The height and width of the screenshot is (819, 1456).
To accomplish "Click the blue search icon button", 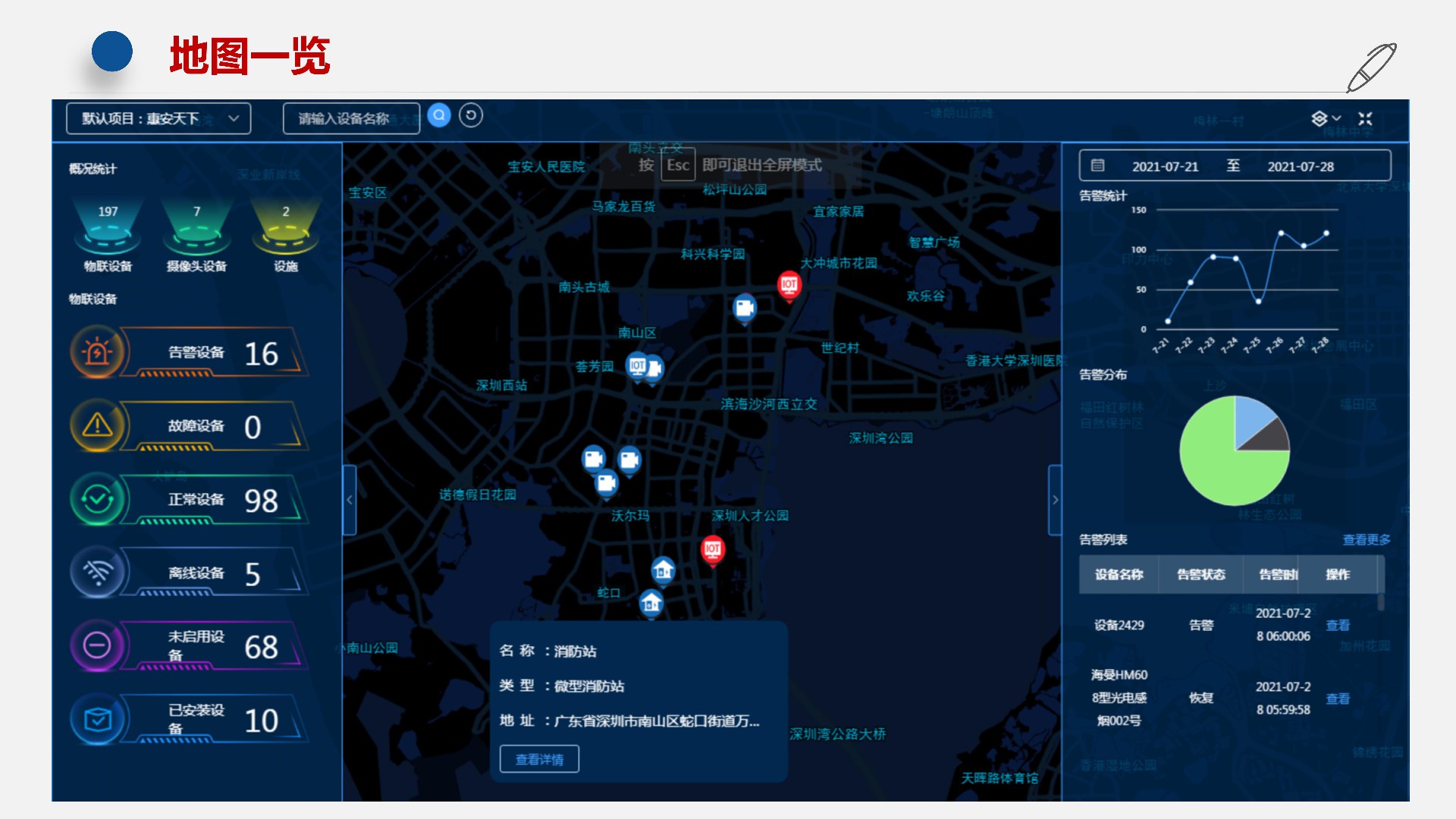I will coord(439,115).
